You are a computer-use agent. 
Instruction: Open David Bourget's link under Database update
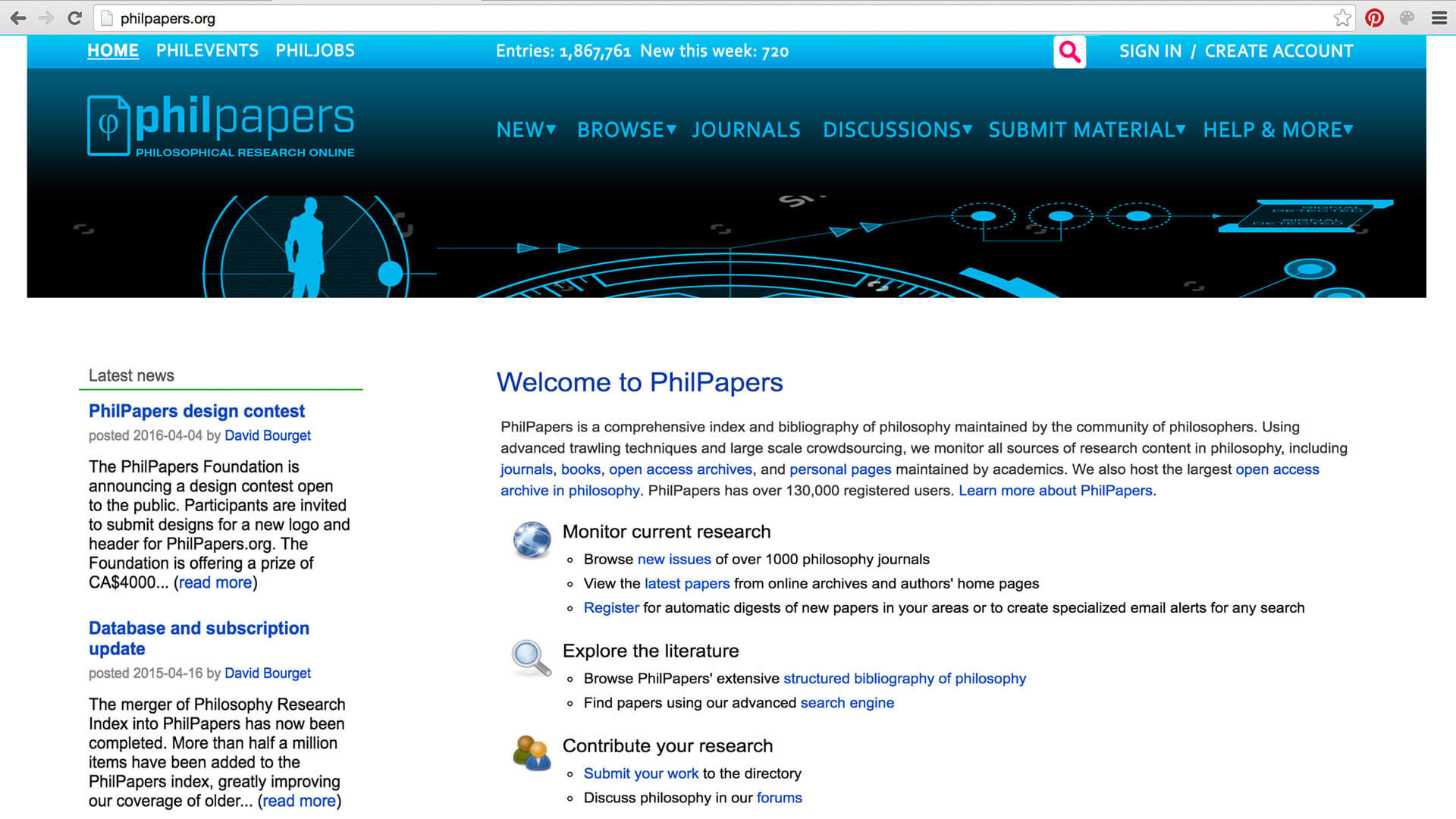[268, 673]
